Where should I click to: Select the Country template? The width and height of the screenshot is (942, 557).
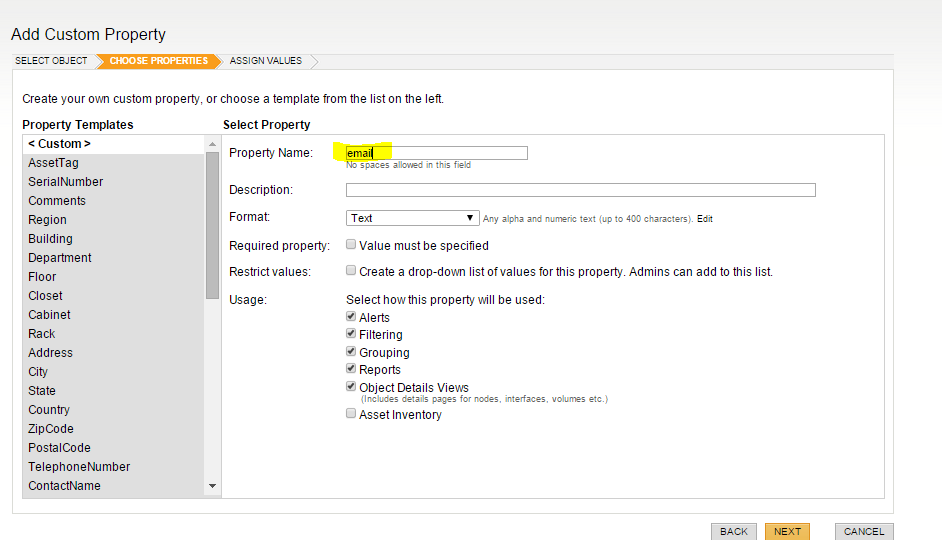114,410
